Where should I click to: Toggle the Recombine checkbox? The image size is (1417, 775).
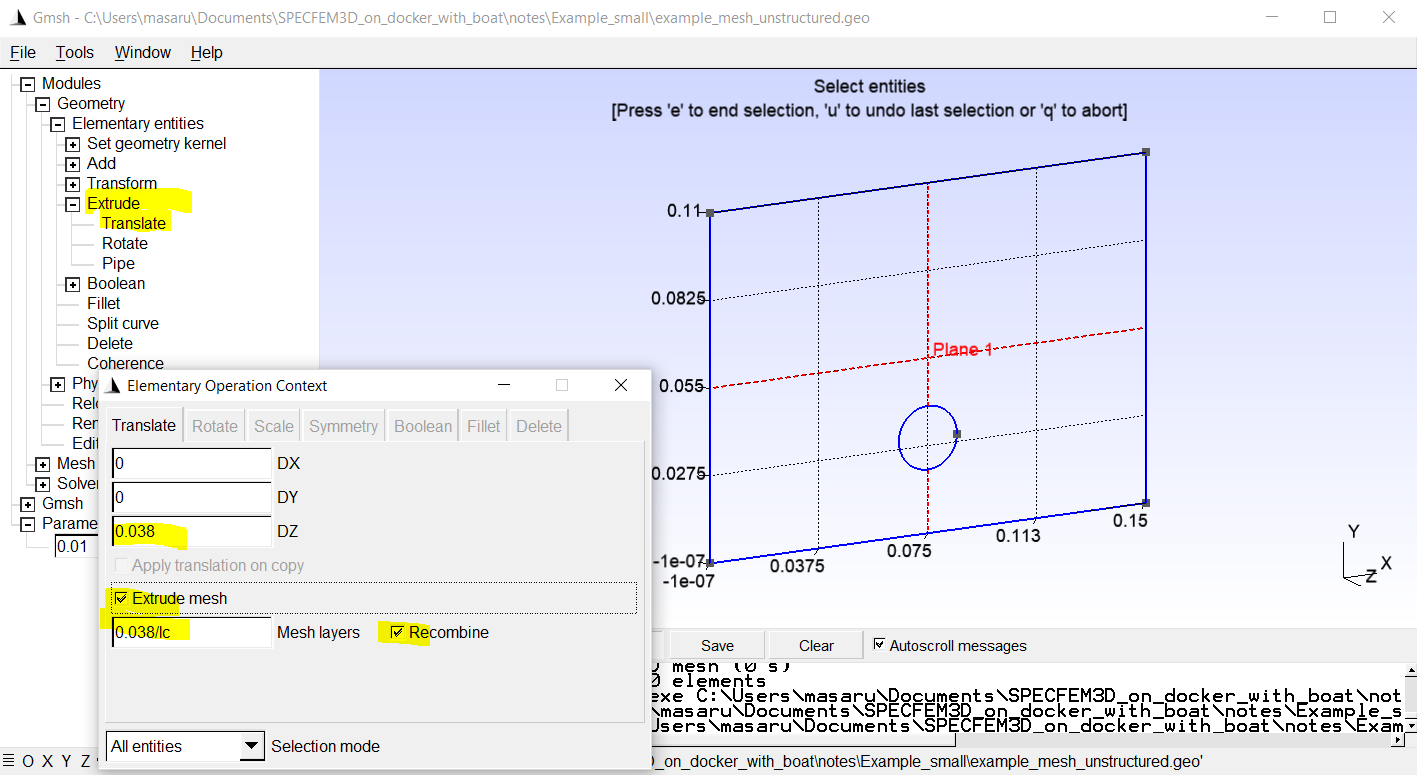click(x=397, y=632)
